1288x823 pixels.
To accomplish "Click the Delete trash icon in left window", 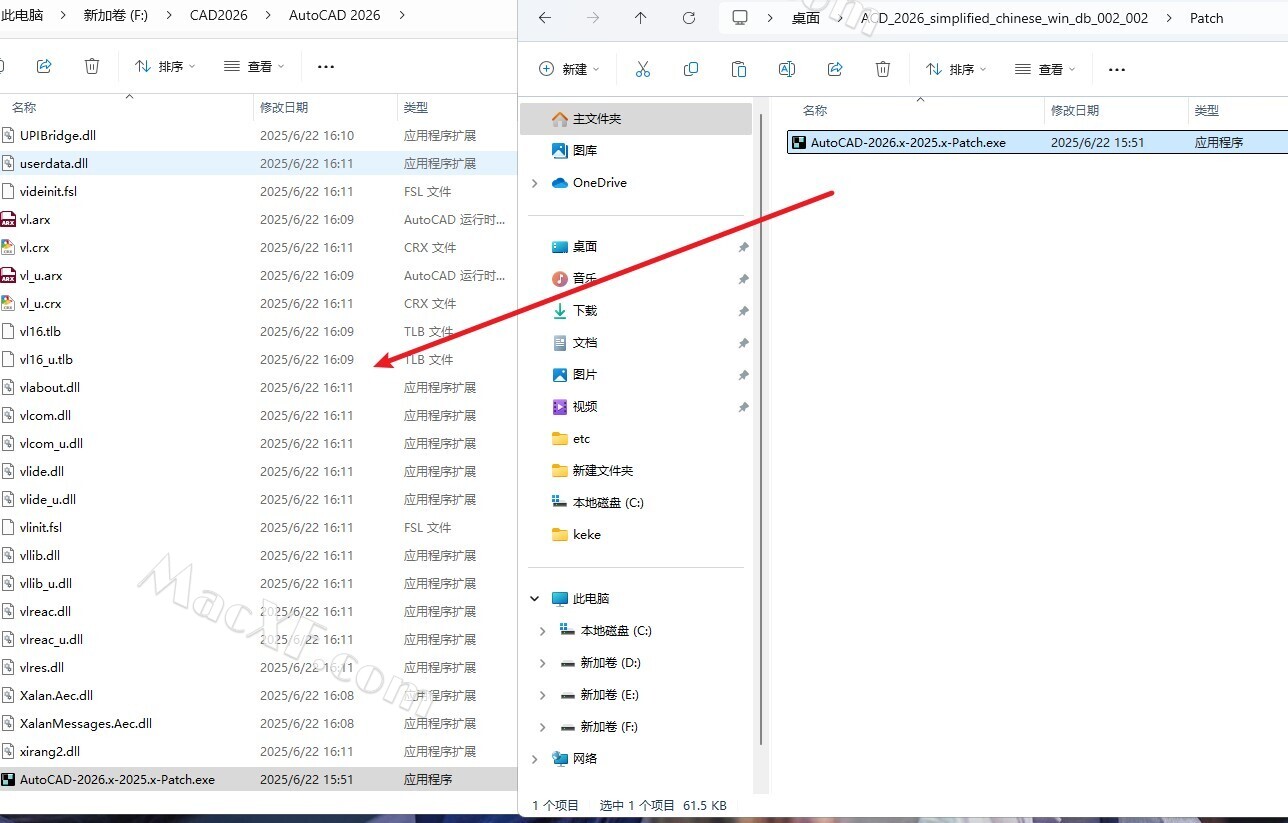I will point(92,66).
